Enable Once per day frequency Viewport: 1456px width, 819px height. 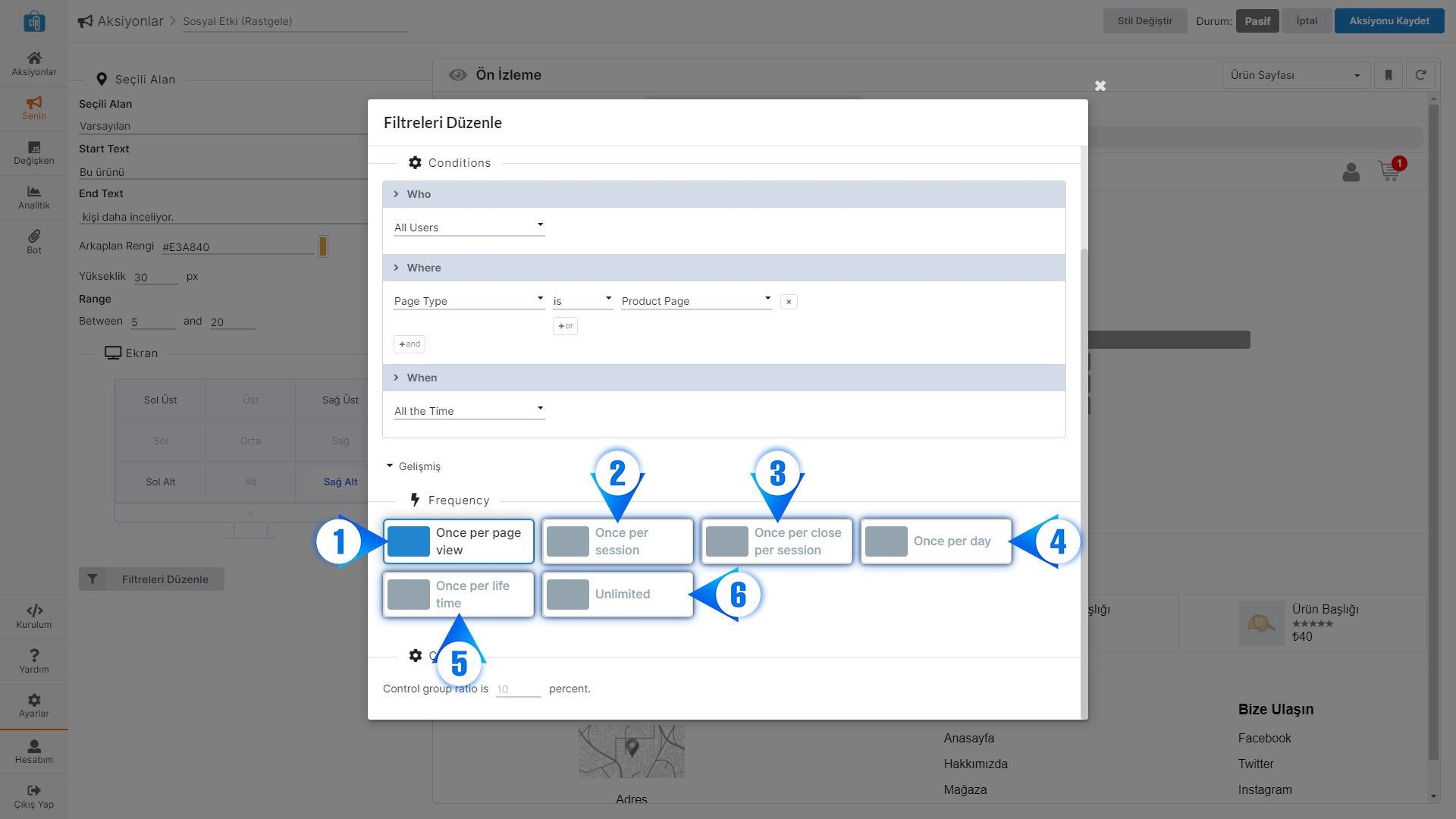coord(936,541)
